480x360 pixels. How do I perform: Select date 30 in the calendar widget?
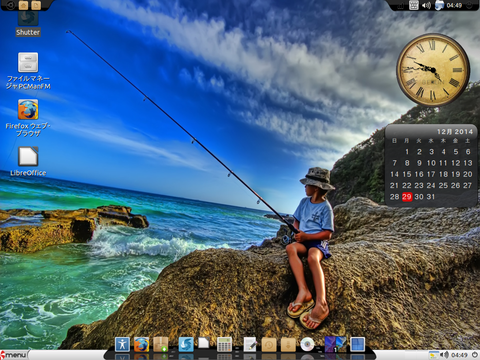(x=419, y=197)
